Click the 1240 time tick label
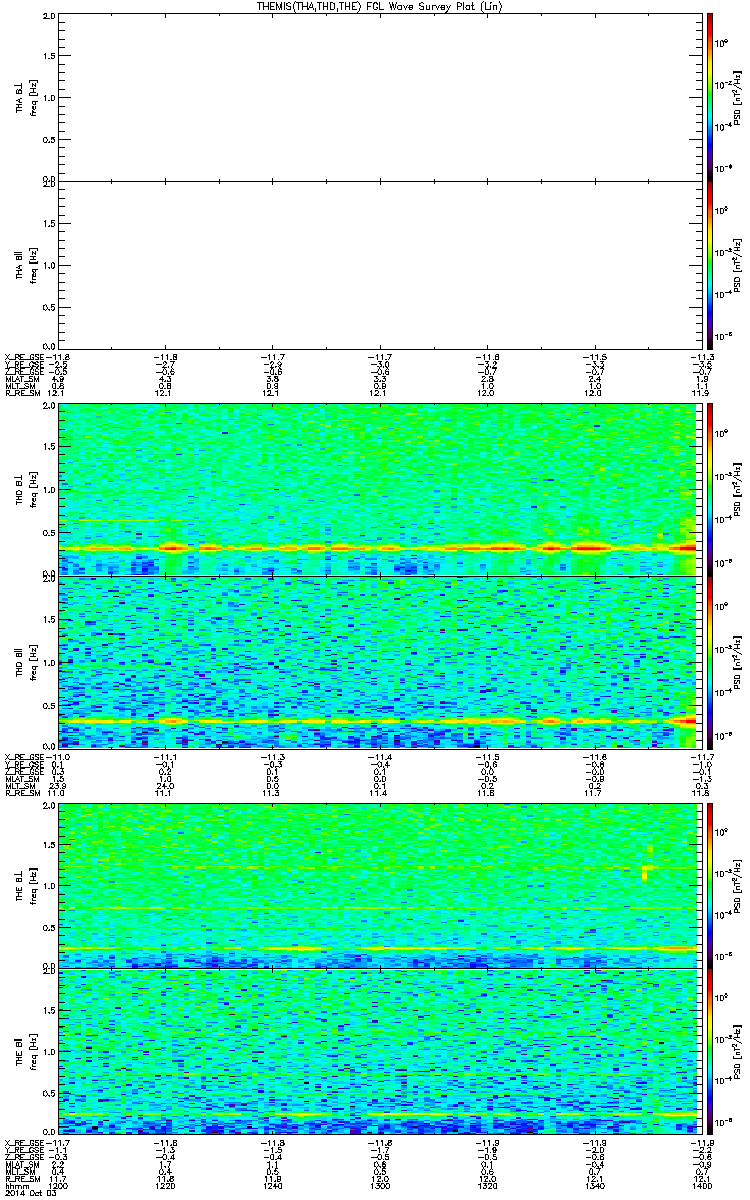The image size is (750, 1200). point(272,1185)
